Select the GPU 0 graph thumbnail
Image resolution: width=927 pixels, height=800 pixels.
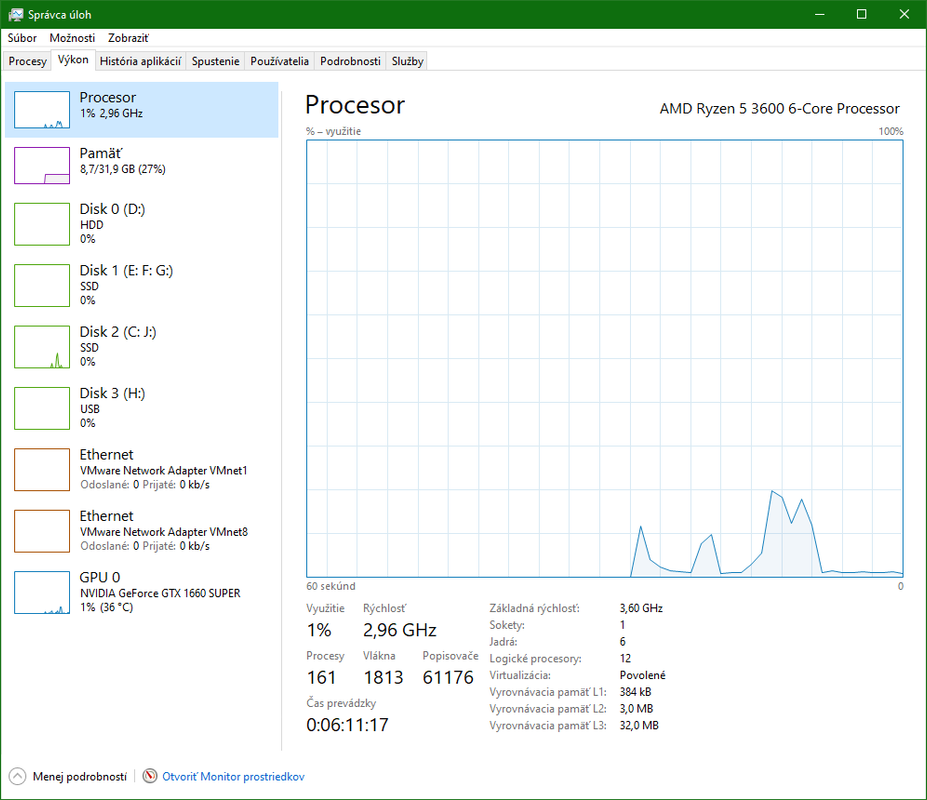pyautogui.click(x=42, y=592)
